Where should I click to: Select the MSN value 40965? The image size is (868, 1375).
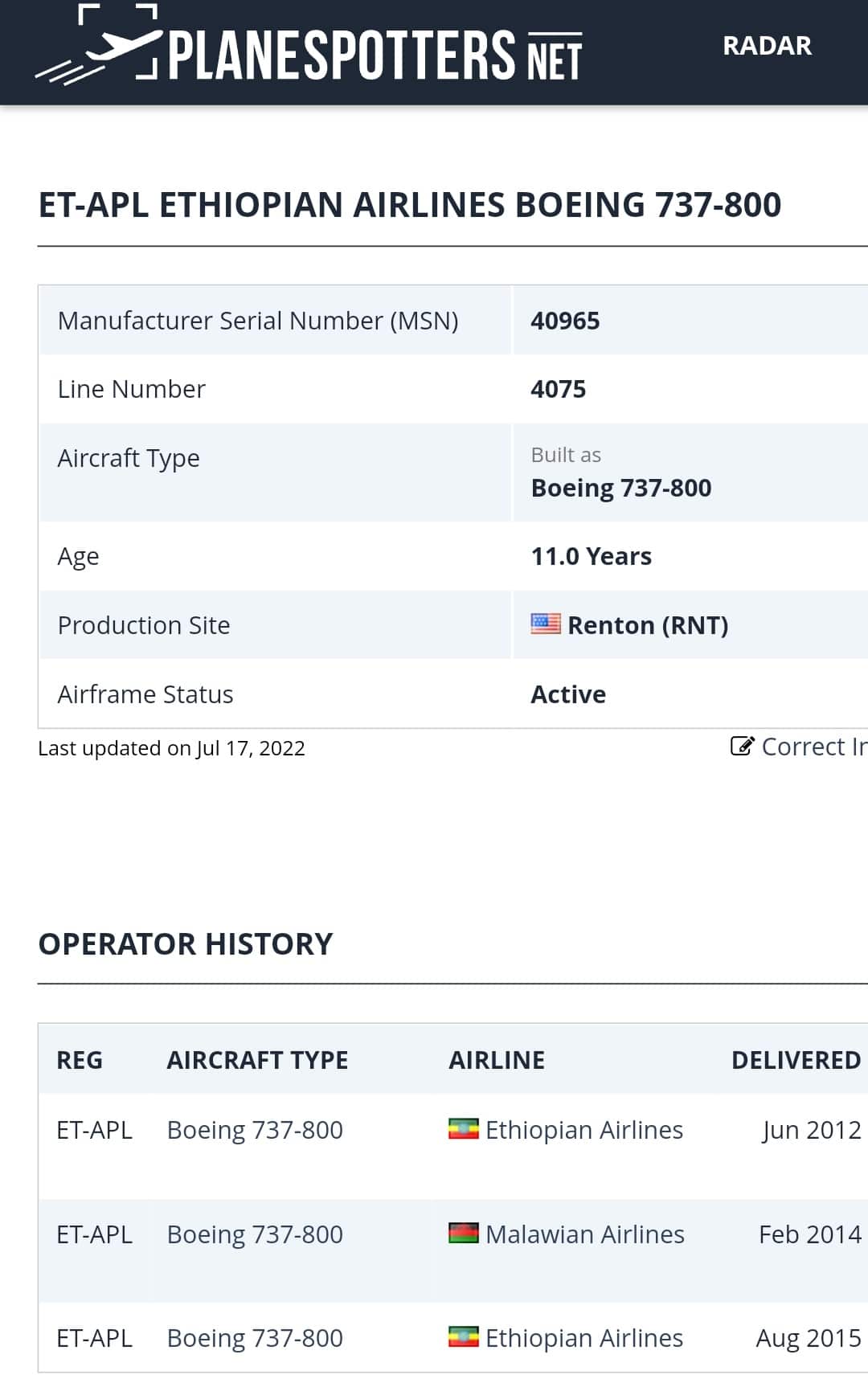point(565,321)
